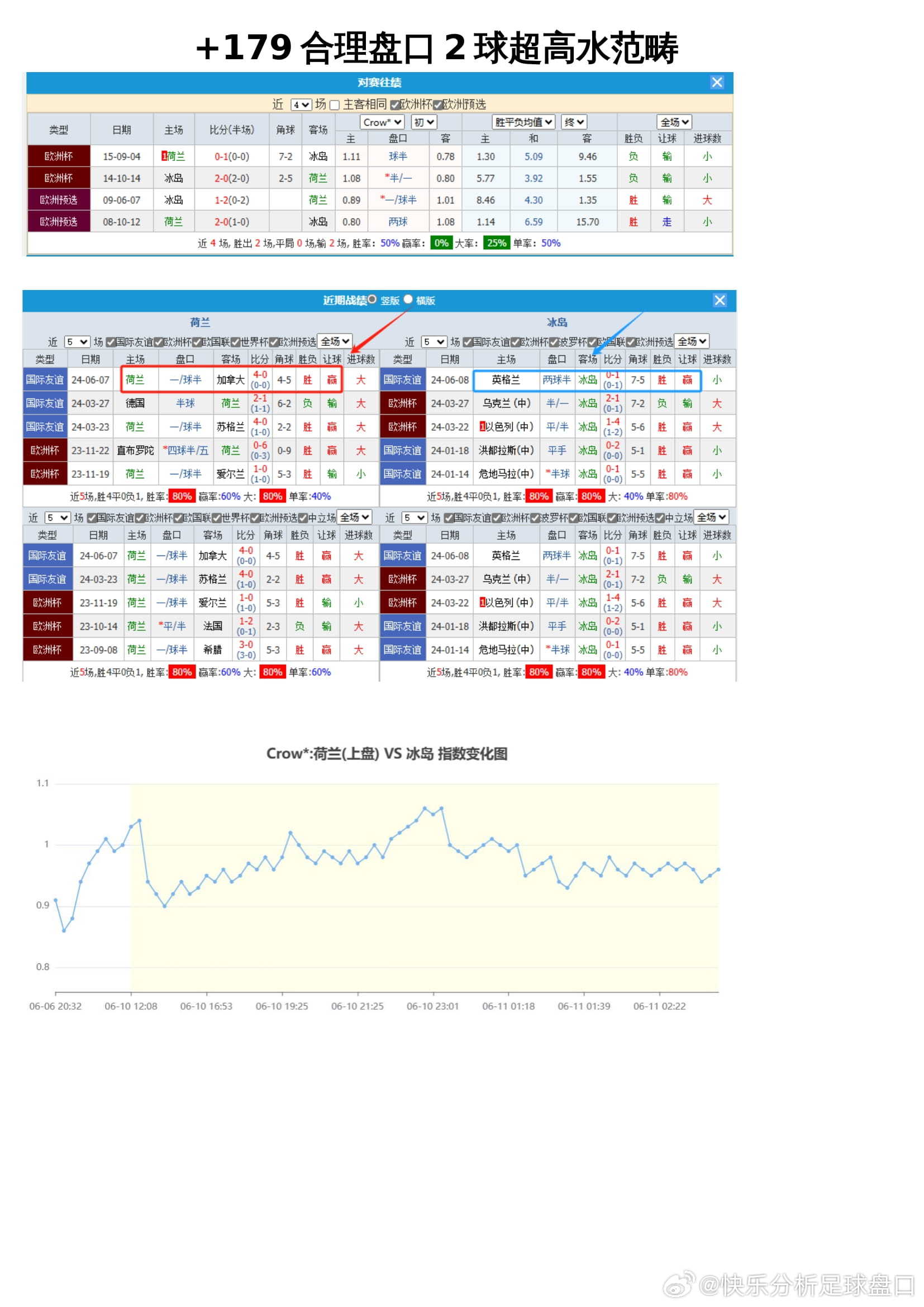The width and height of the screenshot is (924, 1307).
Task: Click the chart title Crow*:荷兰(上盘) VS 冰岛
Action: 387,754
